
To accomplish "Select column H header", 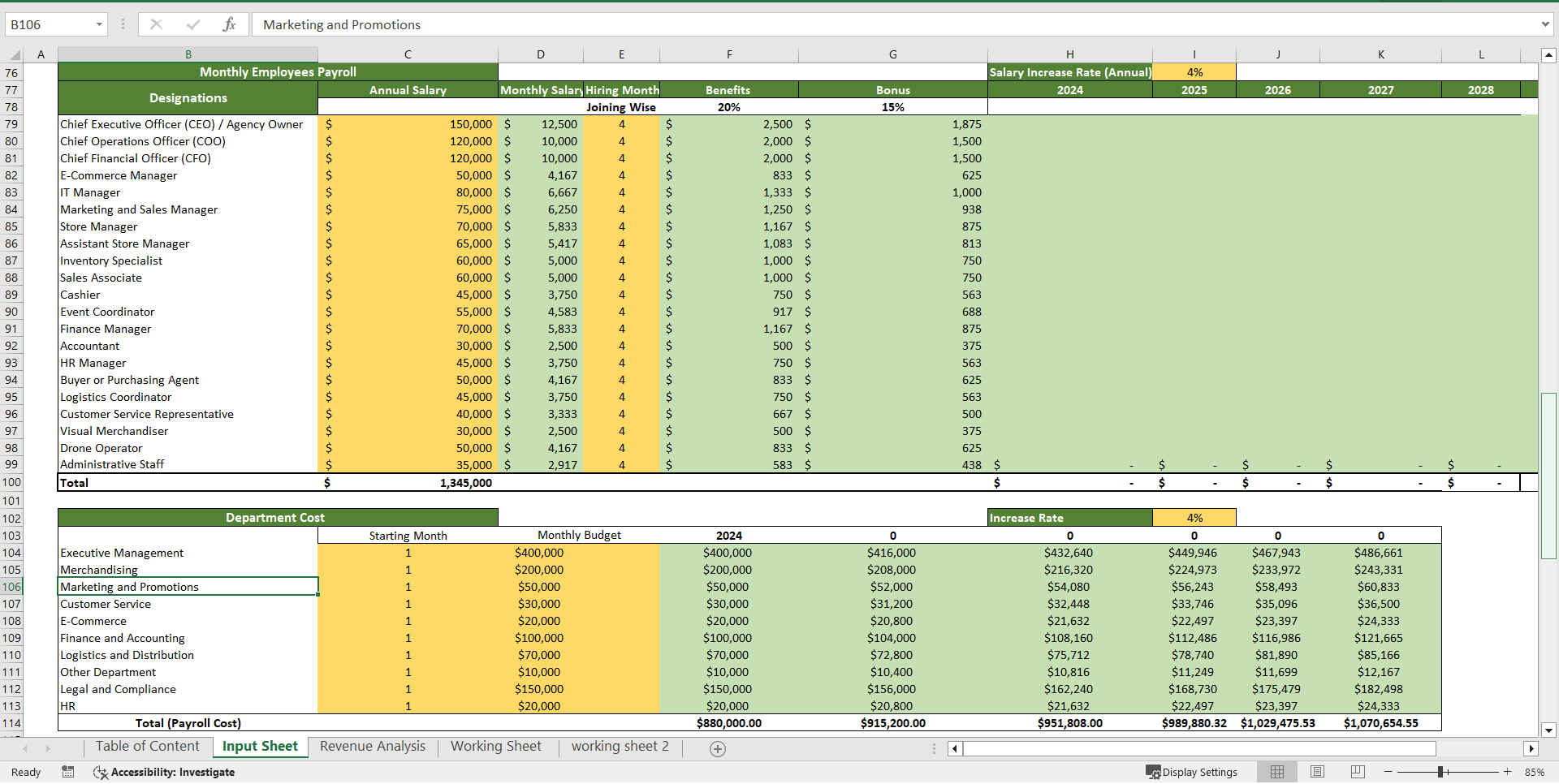I will click(1069, 54).
